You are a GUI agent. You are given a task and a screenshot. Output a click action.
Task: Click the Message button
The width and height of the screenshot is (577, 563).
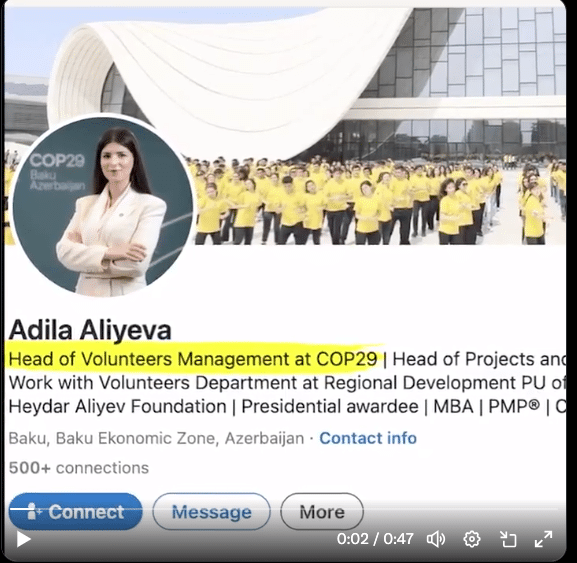(x=212, y=512)
